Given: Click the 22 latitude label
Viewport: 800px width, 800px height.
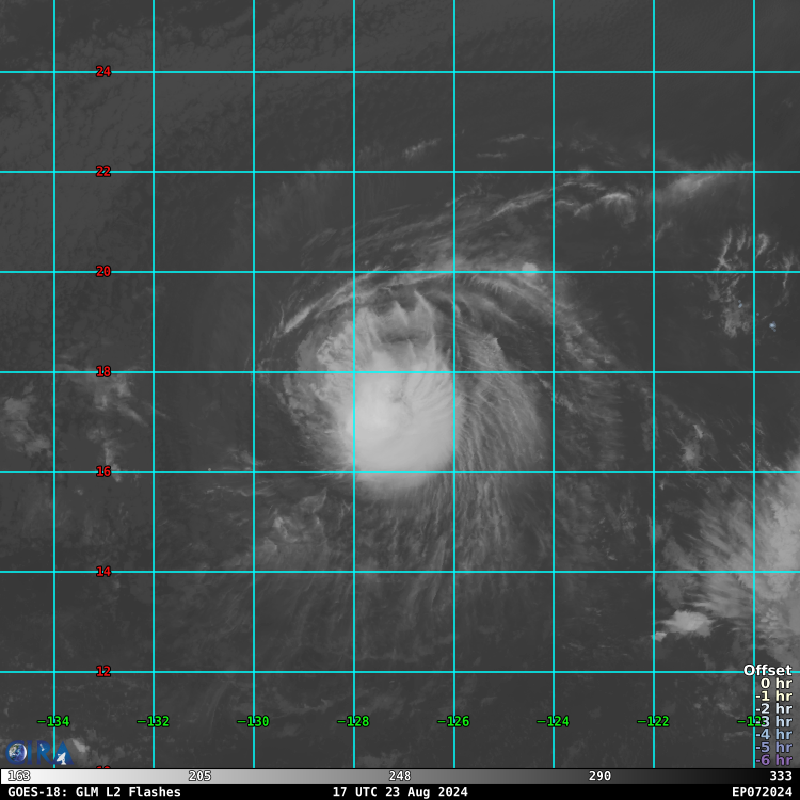Looking at the screenshot, I should click(x=103, y=171).
